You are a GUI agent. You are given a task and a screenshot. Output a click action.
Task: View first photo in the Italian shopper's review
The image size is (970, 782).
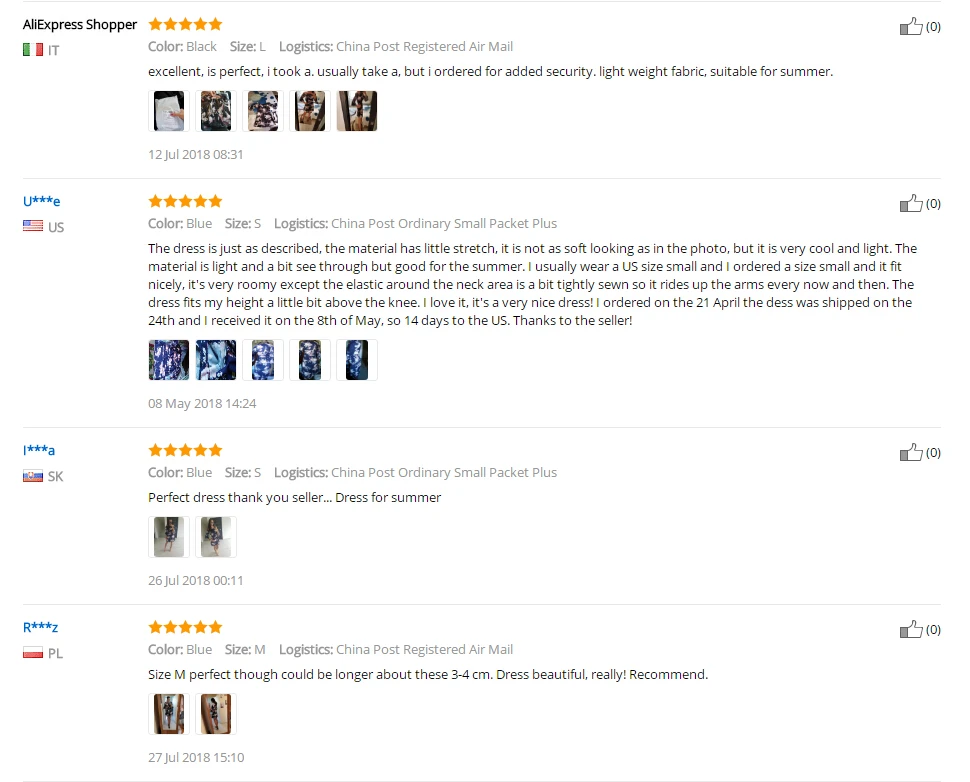click(x=169, y=111)
